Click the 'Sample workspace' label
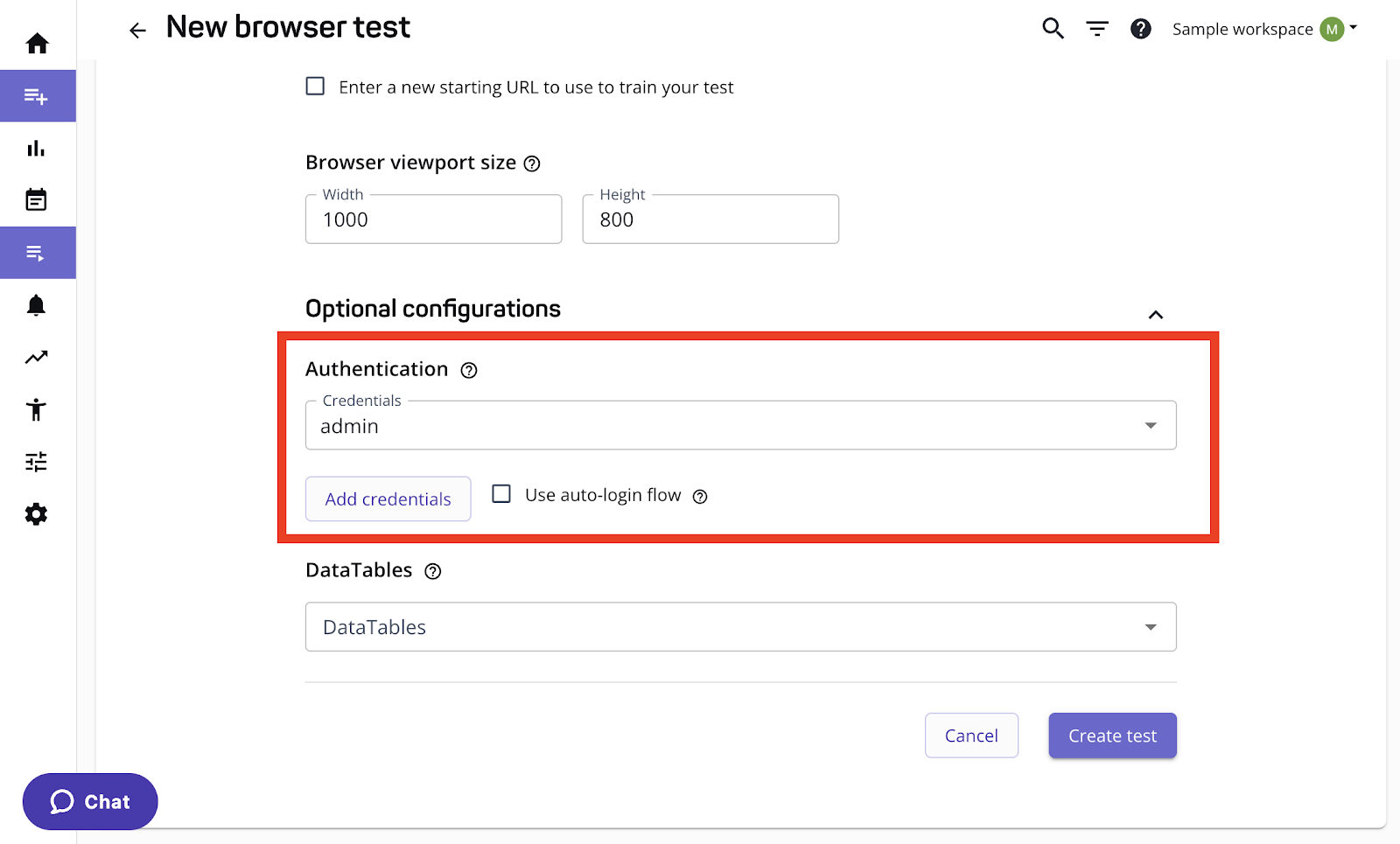The height and width of the screenshot is (844, 1400). 1242,29
